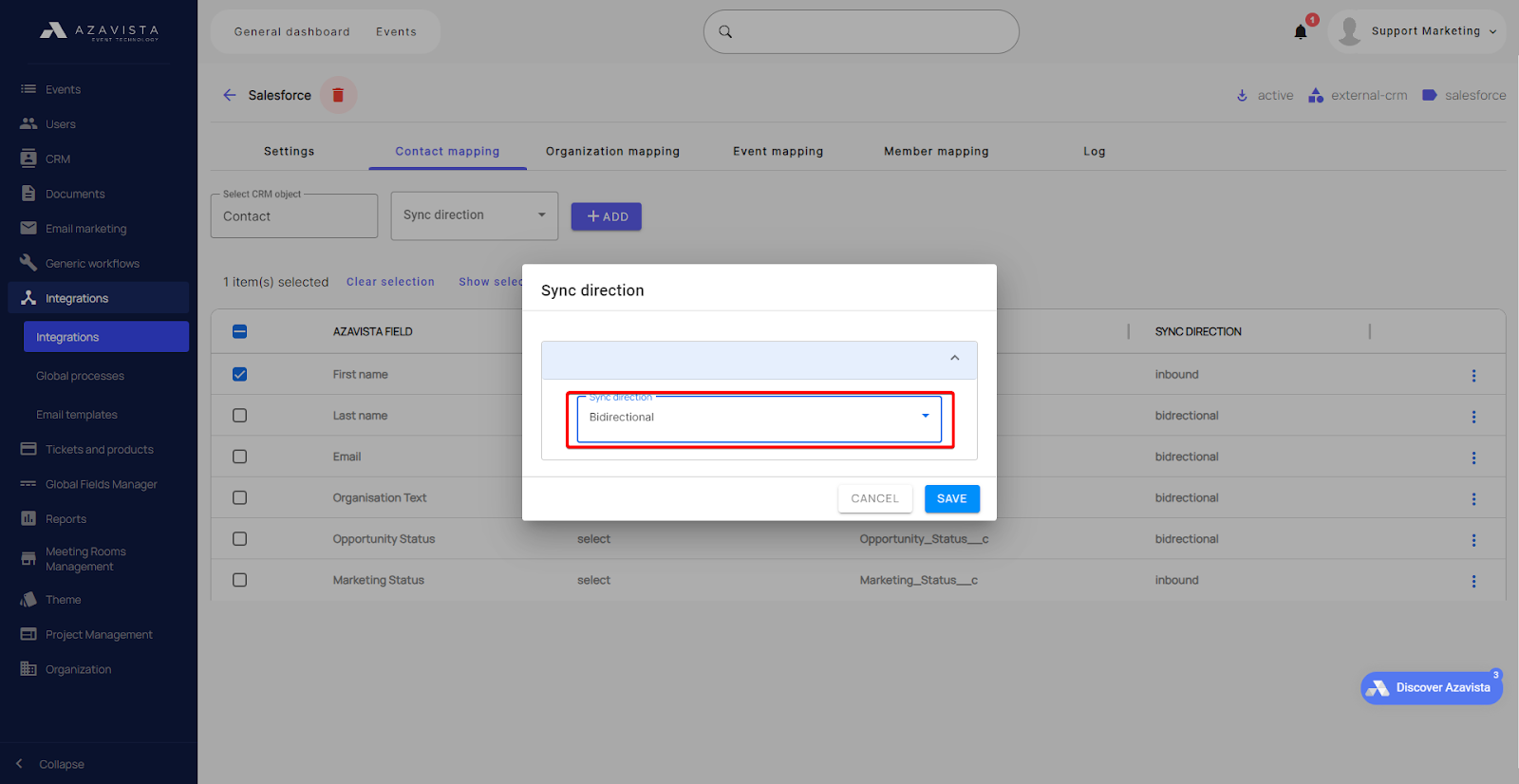Open the search magnifier icon
Viewport: 1519px width, 784px height.
pyautogui.click(x=725, y=31)
